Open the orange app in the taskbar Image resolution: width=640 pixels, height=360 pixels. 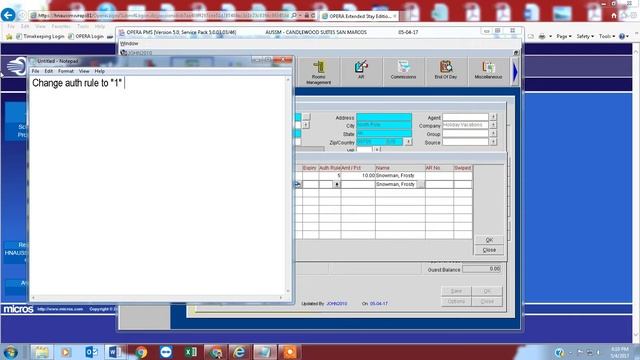click(289, 352)
